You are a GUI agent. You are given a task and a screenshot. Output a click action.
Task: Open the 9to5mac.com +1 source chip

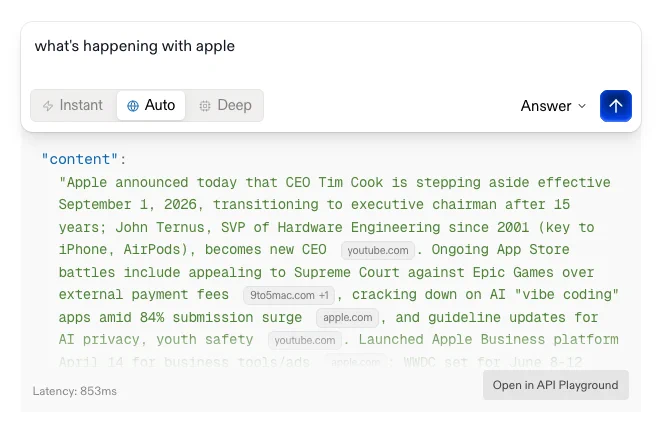(x=289, y=295)
